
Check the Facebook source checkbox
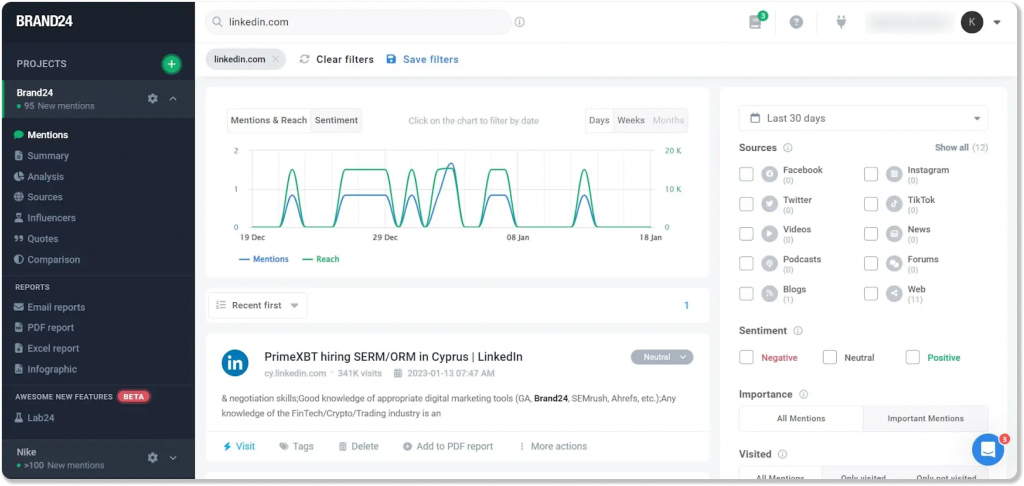pos(746,174)
